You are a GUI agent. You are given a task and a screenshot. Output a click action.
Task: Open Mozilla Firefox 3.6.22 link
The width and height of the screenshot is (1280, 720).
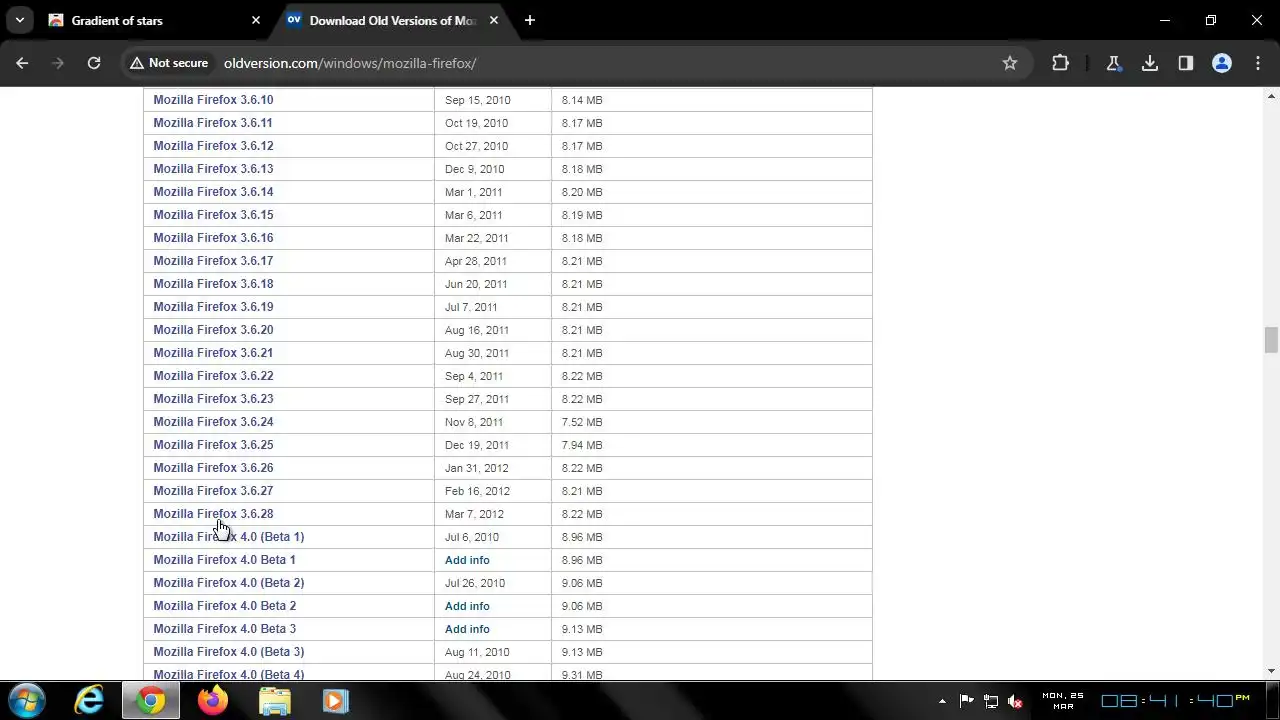click(213, 376)
